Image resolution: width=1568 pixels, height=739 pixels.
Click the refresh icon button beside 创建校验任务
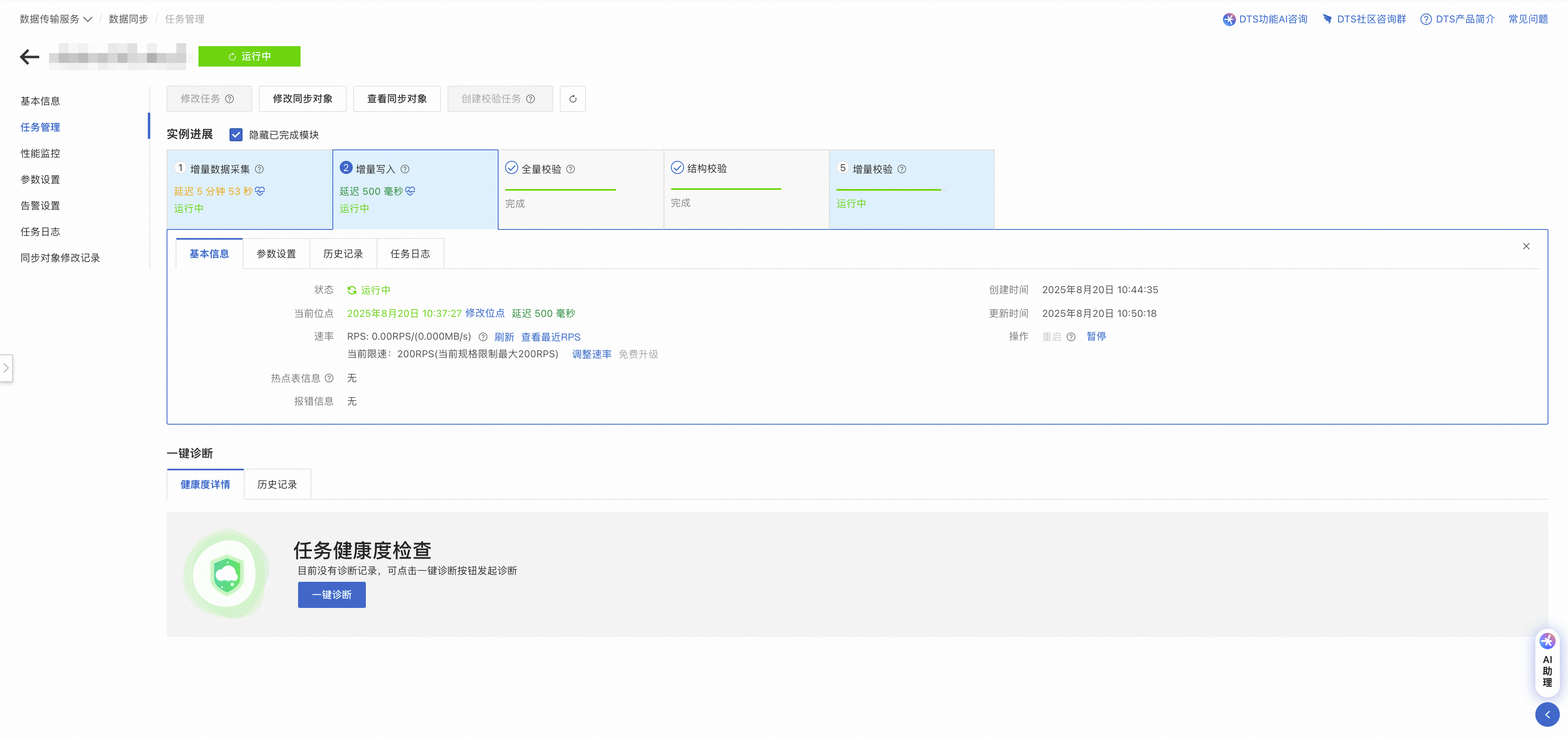[572, 99]
